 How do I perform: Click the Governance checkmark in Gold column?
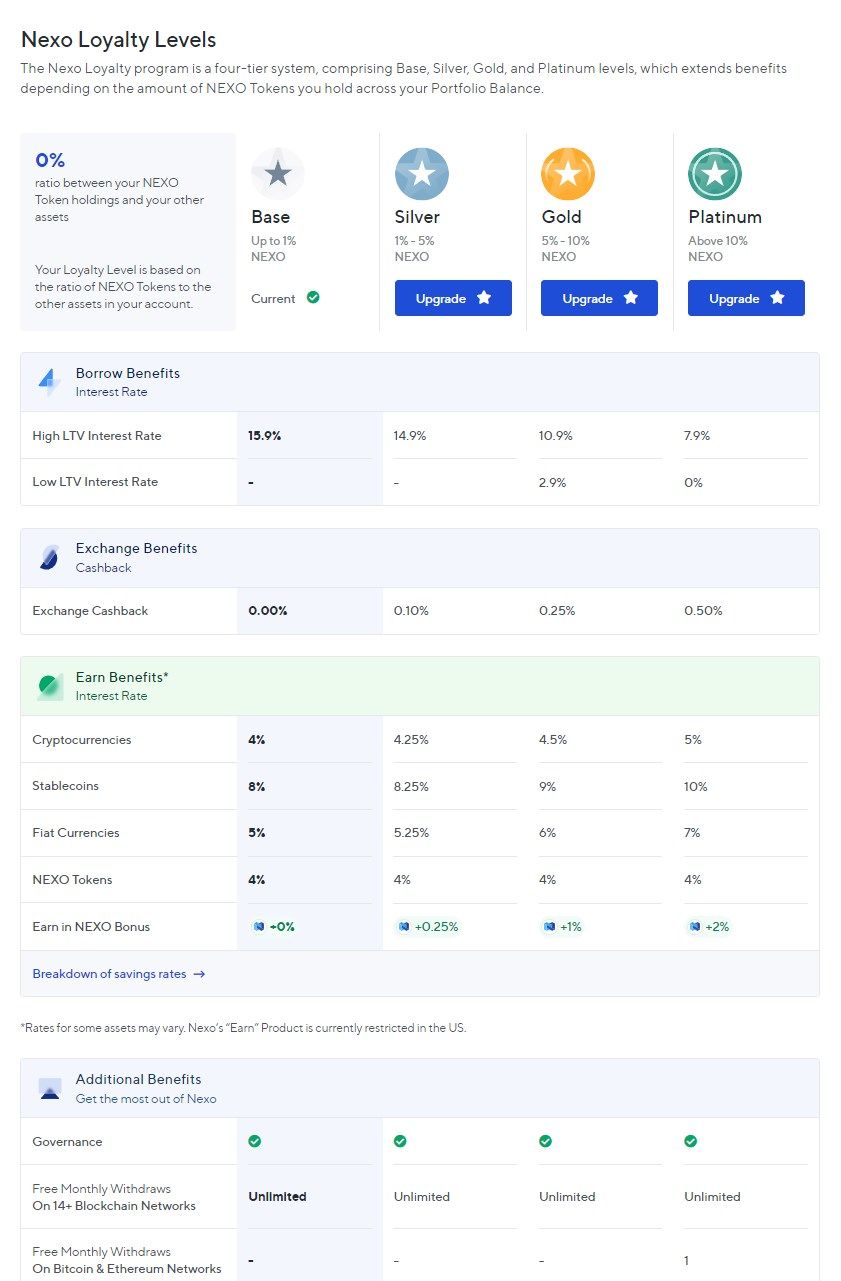[x=545, y=1141]
